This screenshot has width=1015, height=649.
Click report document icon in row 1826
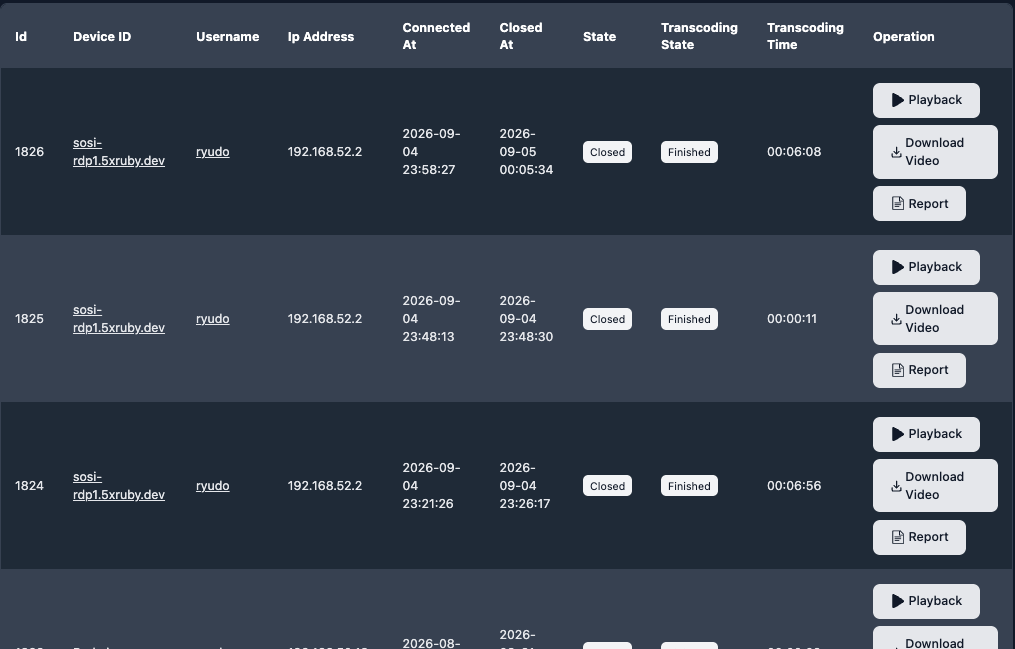click(x=897, y=204)
